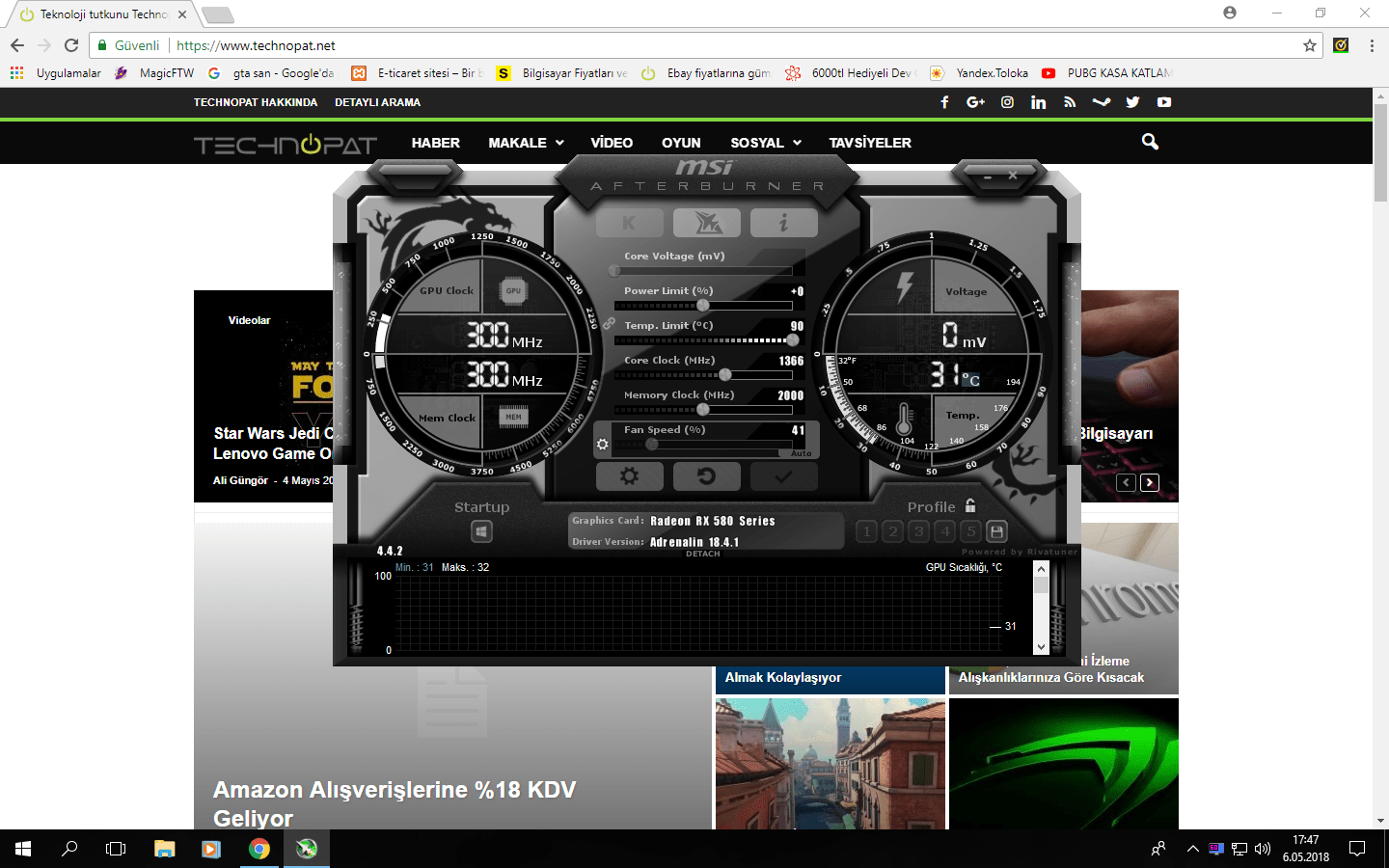The image size is (1389, 868).
Task: Open the MagicFTW bookmark
Action: coord(154,73)
